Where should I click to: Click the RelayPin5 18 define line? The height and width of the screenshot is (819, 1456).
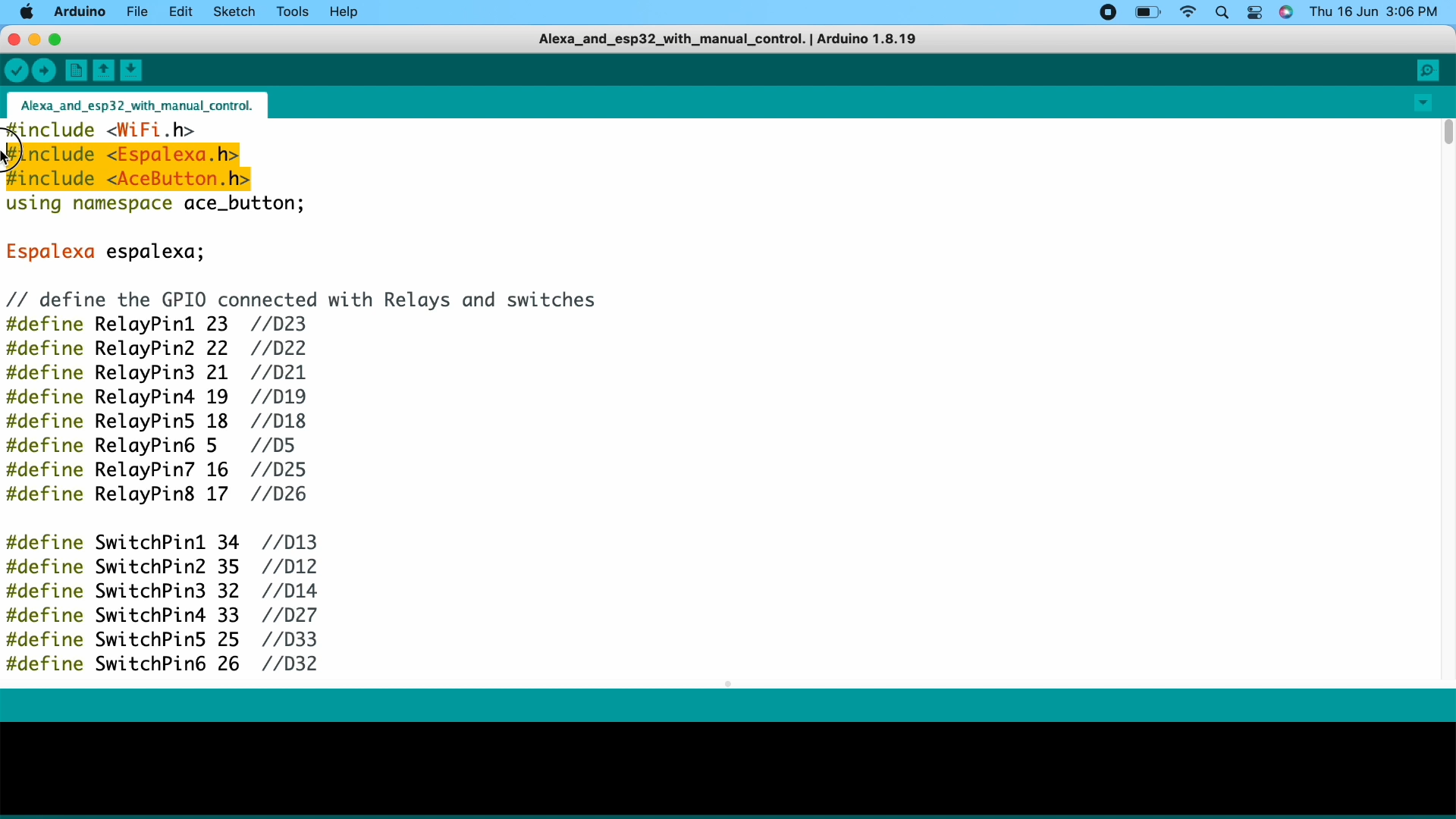click(156, 422)
